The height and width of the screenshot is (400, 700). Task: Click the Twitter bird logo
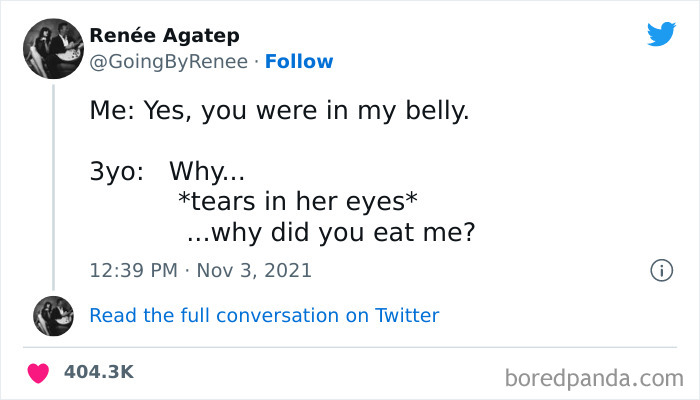click(x=661, y=34)
